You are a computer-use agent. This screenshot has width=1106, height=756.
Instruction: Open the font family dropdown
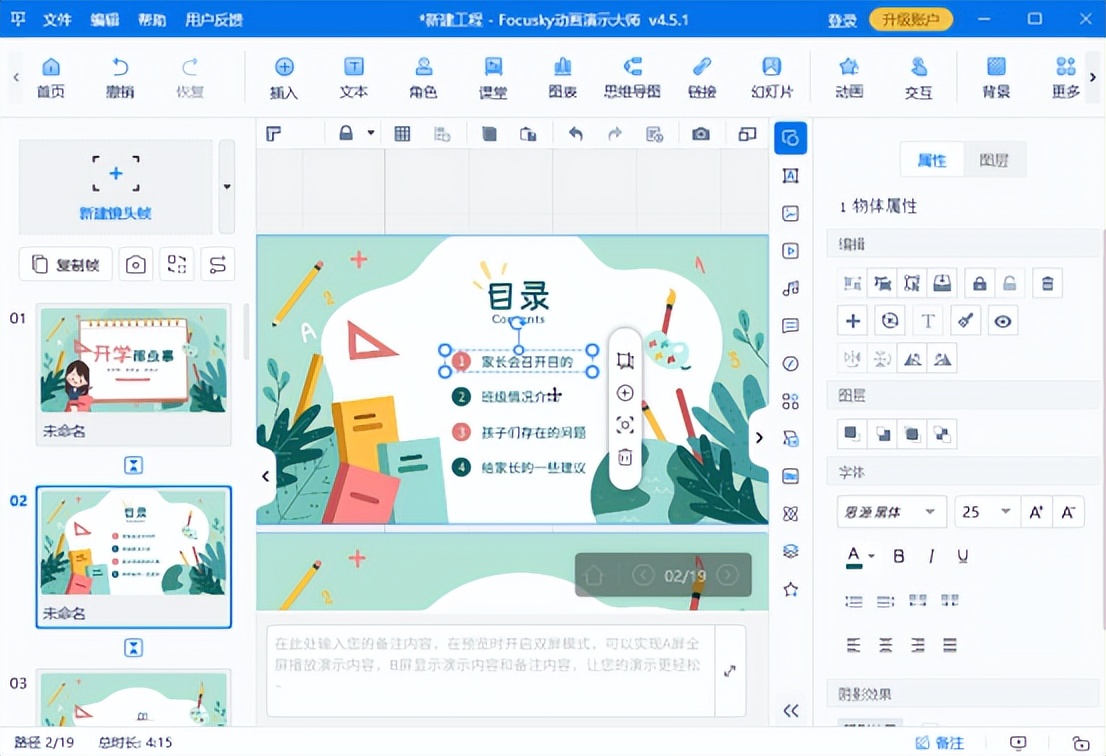pos(890,511)
